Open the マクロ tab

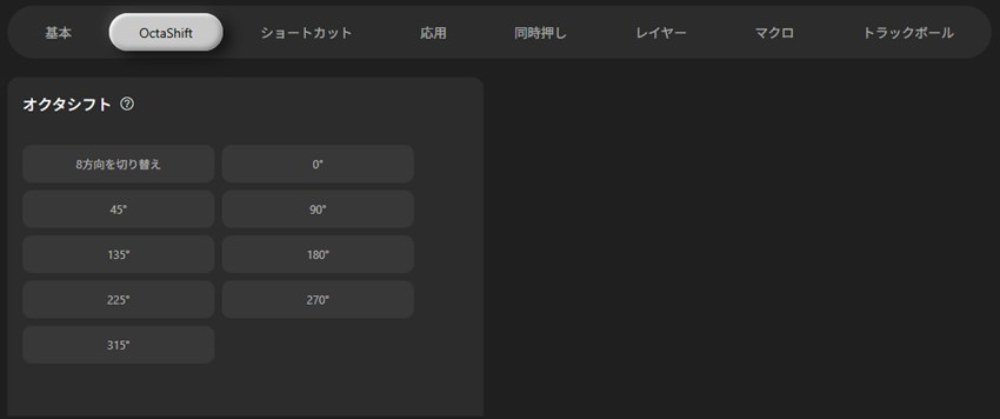pos(774,33)
